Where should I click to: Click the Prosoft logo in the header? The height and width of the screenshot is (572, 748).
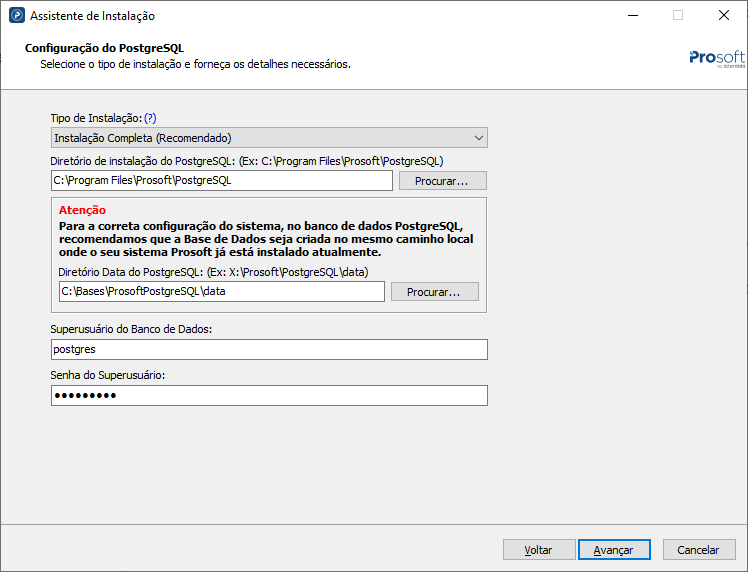[x=717, y=58]
